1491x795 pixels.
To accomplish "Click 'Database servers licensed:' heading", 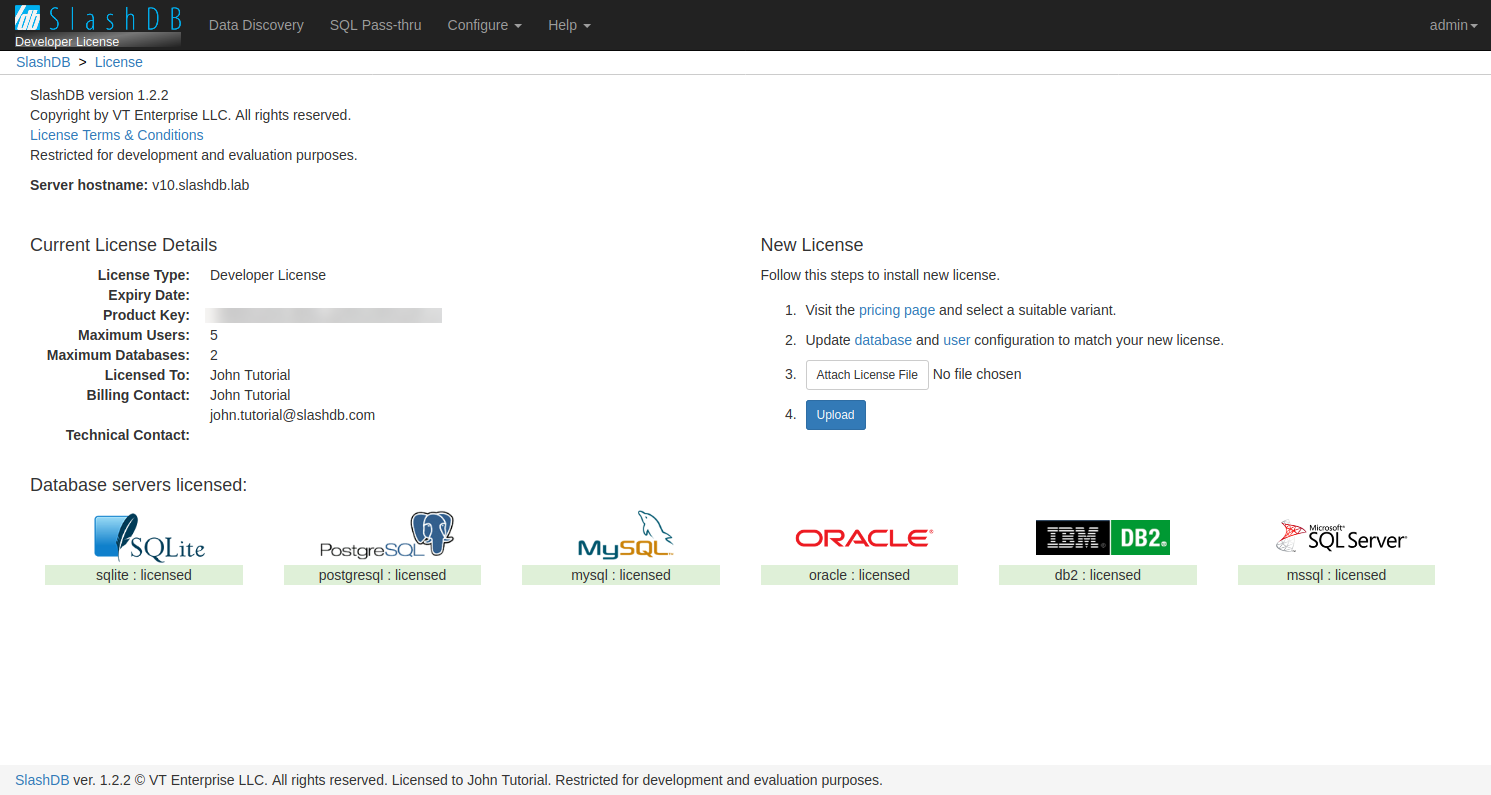I will pos(139,485).
